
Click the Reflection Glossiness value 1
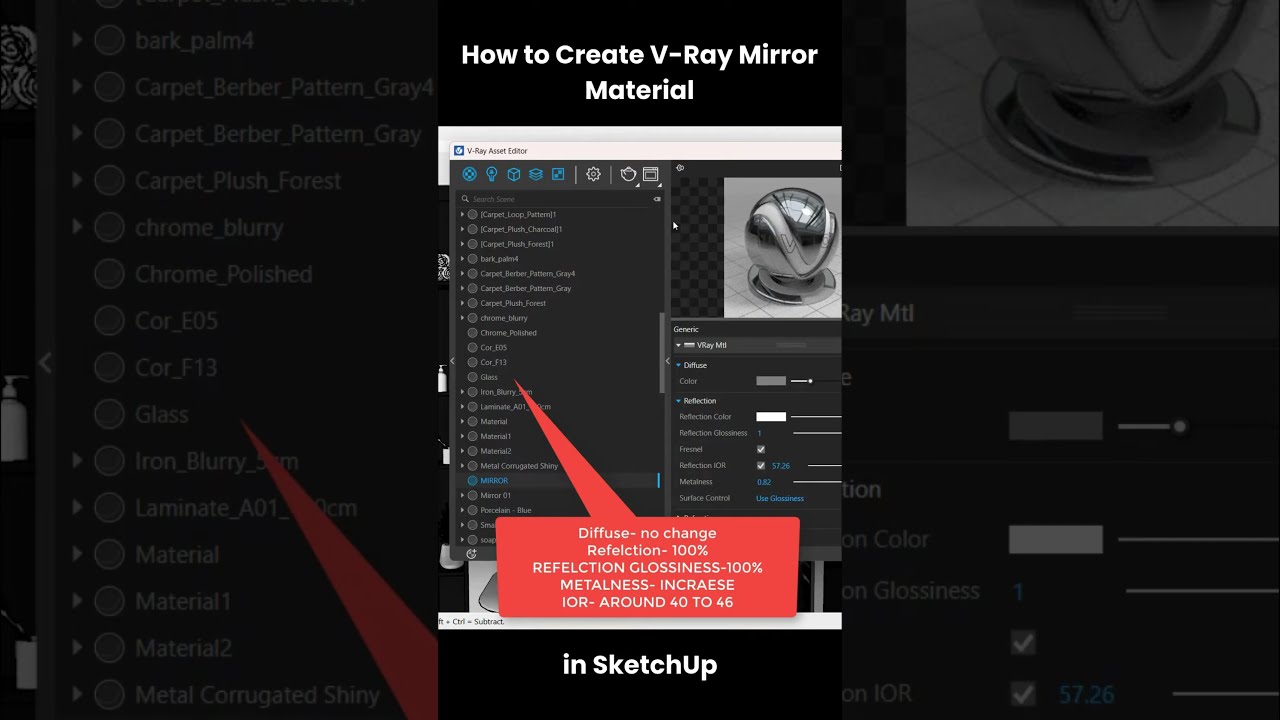tap(759, 433)
